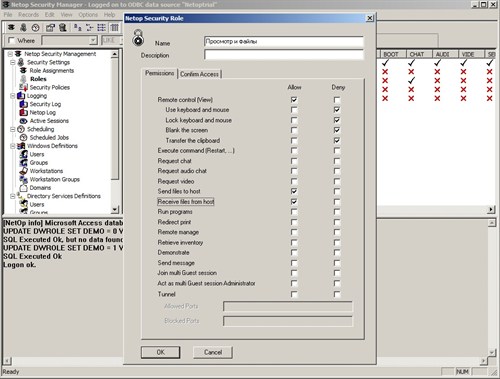Open the Records menu
The height and width of the screenshot is (379, 500).
click(28, 15)
